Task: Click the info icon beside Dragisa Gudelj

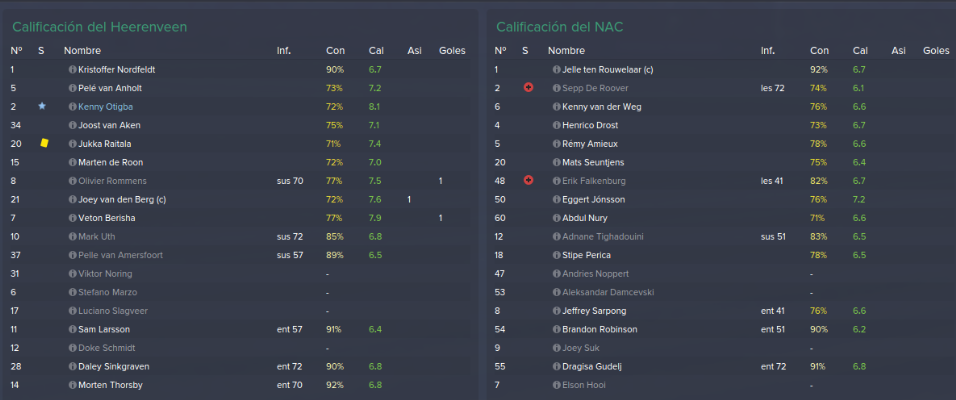Action: 557,366
